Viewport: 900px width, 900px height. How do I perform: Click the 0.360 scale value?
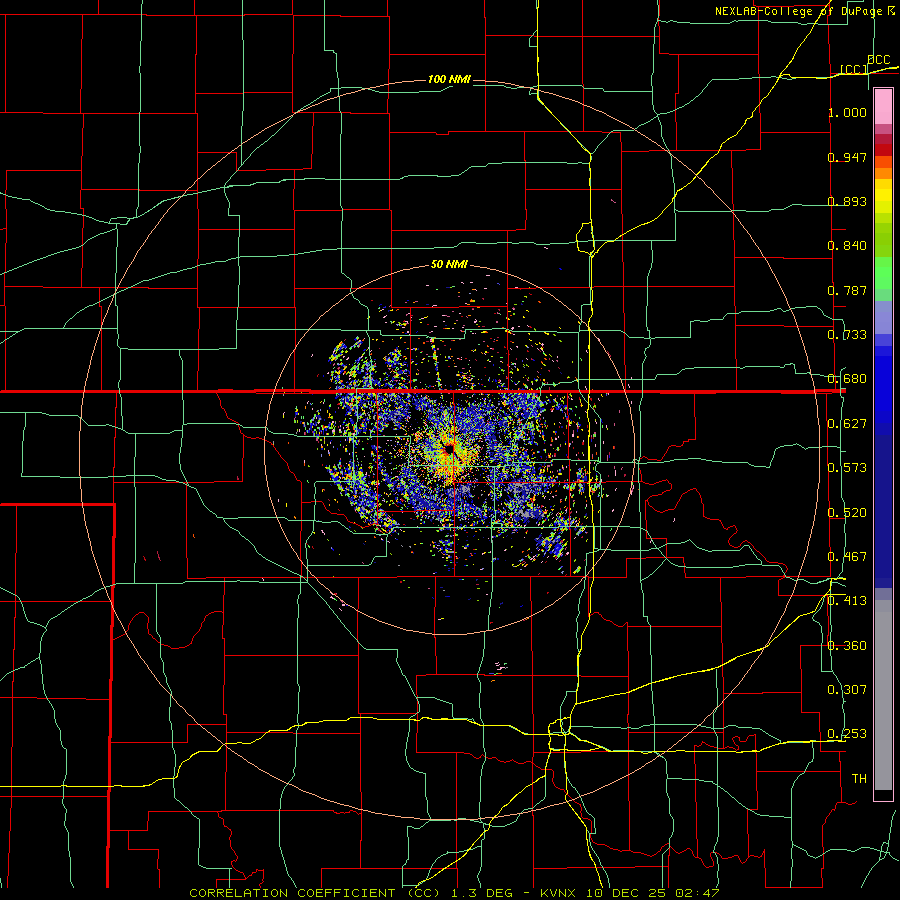847,646
